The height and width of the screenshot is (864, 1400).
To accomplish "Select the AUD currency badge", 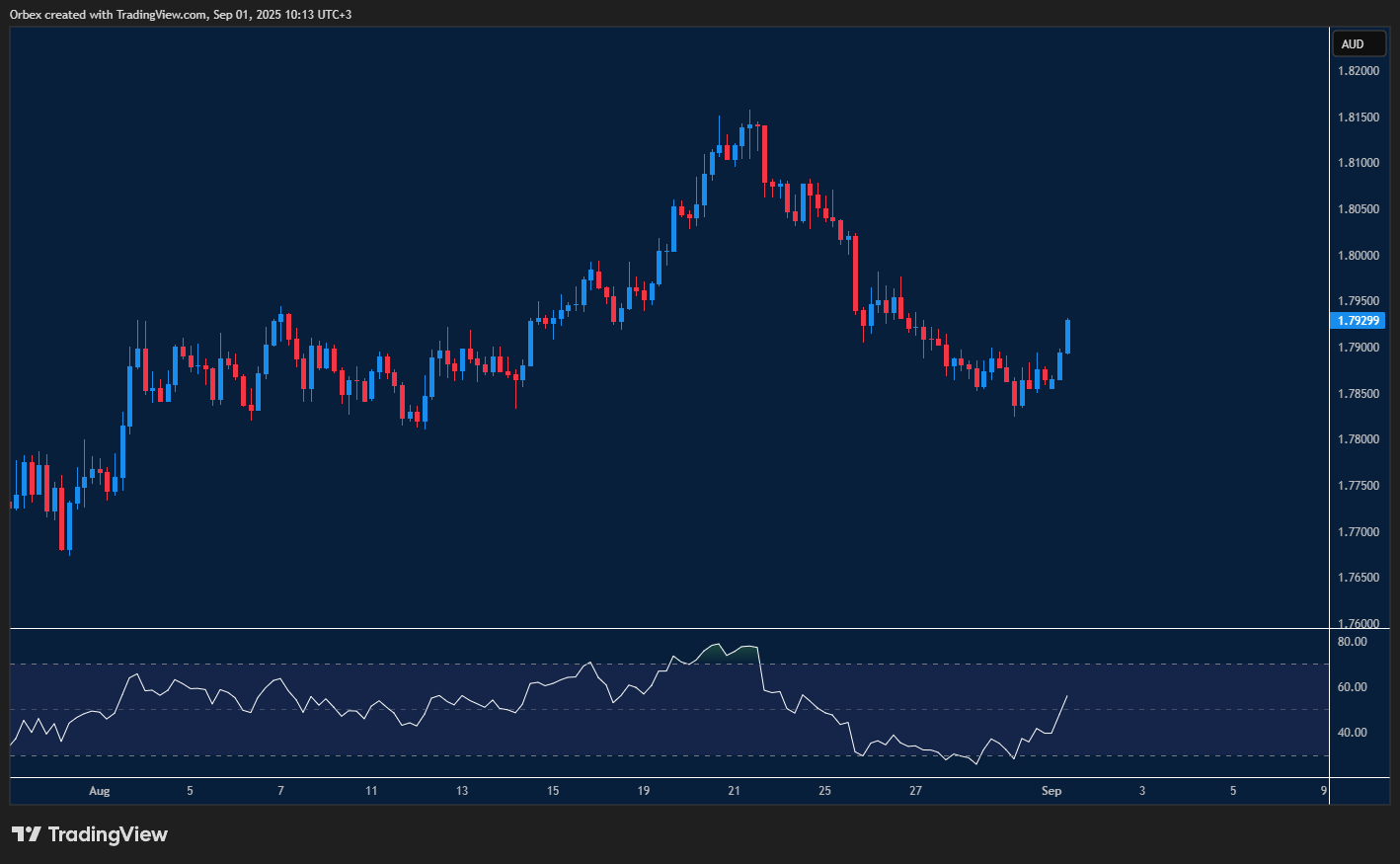I will 1360,43.
